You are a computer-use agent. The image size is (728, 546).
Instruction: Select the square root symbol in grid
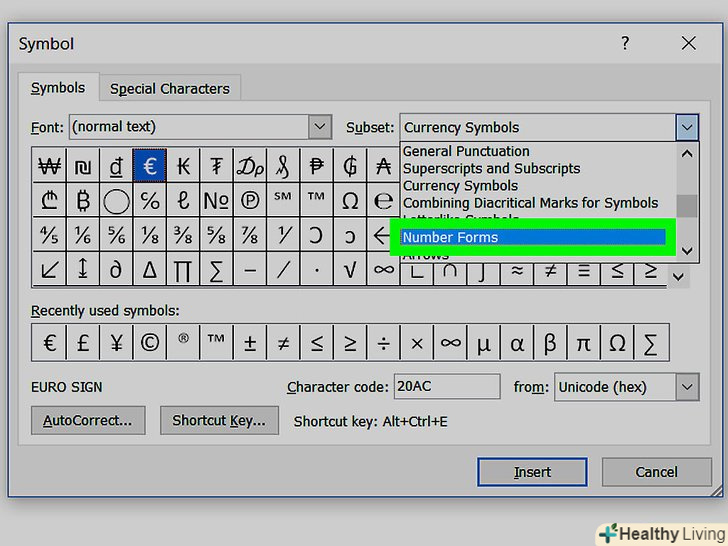(x=350, y=268)
